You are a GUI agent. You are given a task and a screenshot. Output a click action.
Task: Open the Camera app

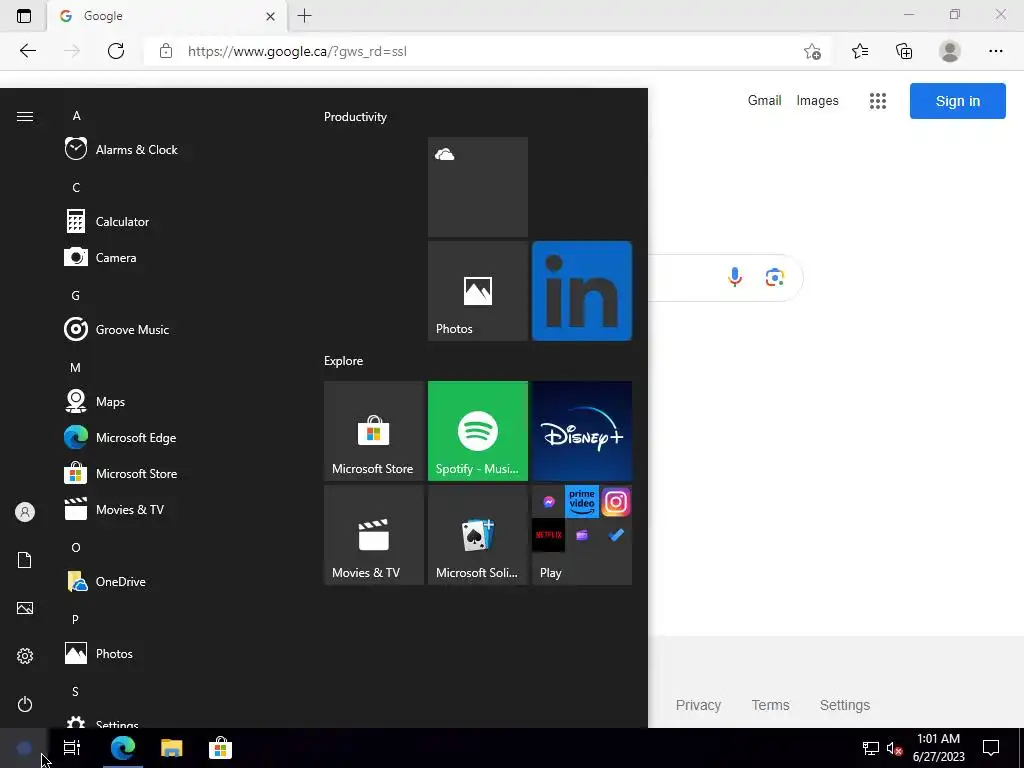point(101,257)
